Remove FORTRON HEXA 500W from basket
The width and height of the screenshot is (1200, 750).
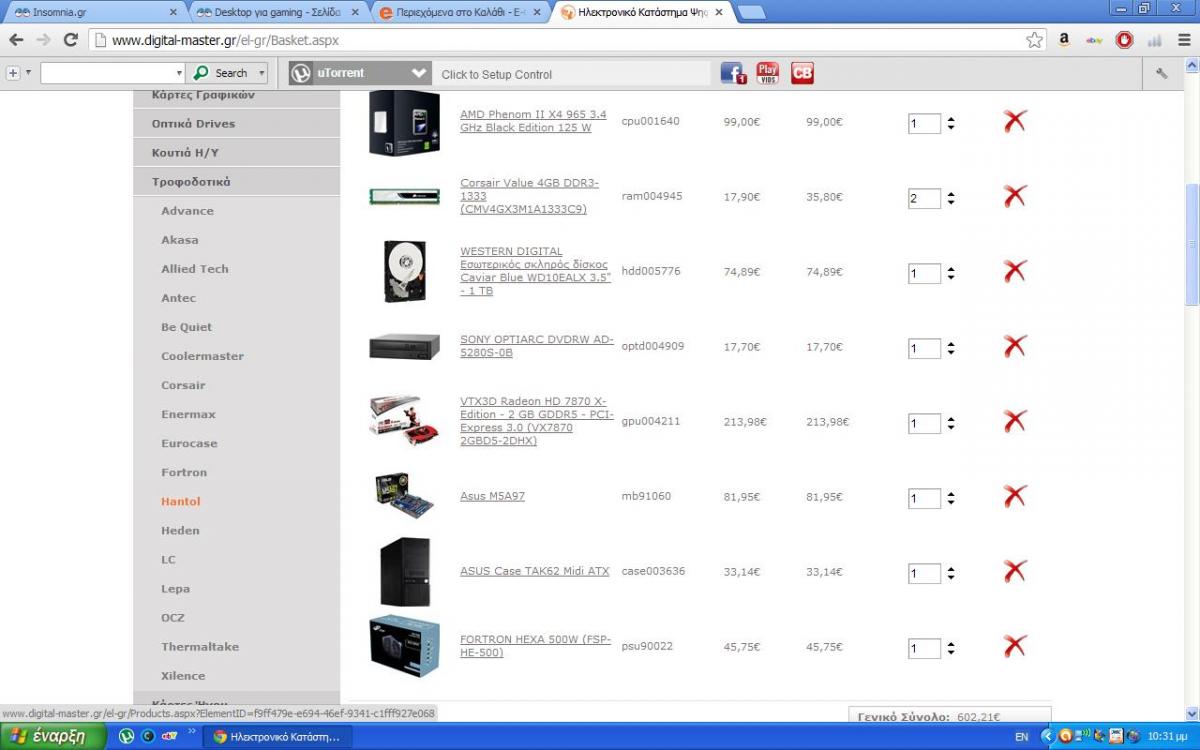(x=1015, y=647)
